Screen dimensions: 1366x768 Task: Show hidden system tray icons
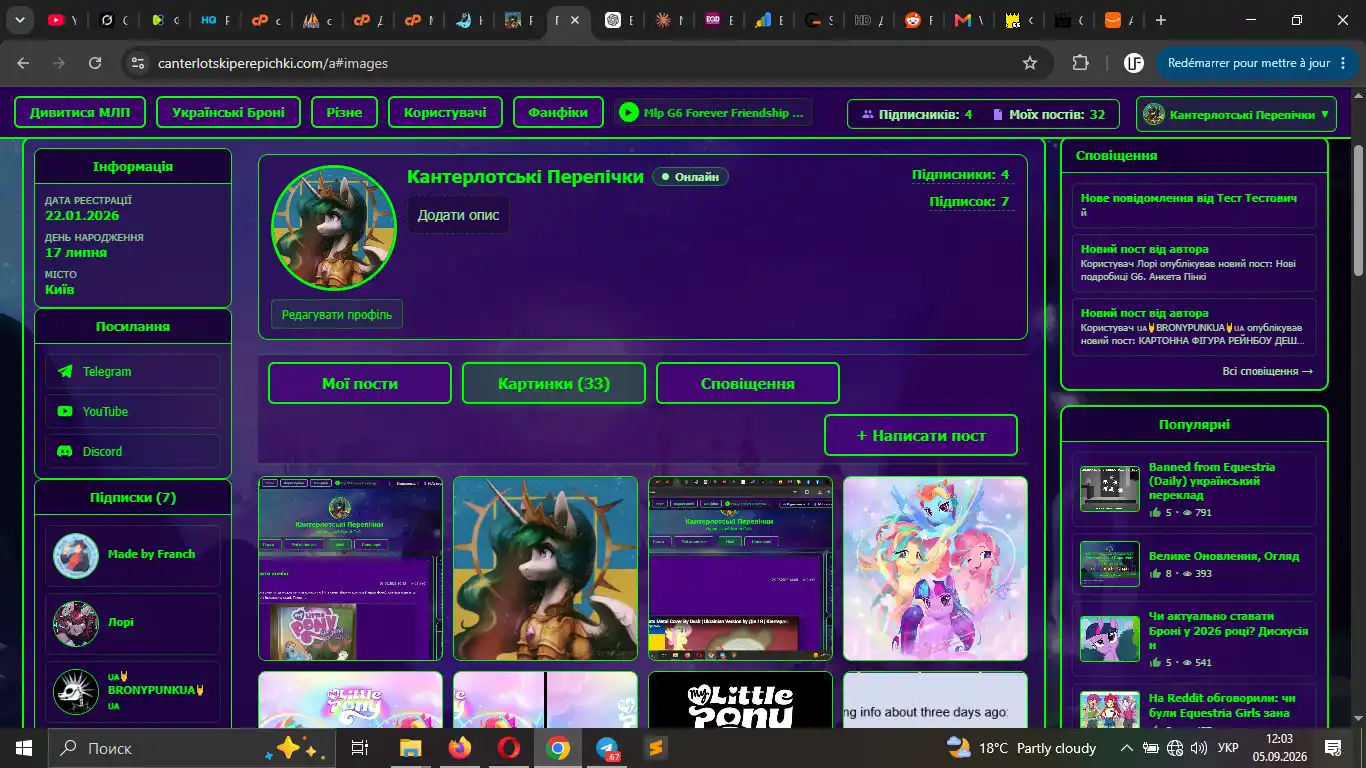[1126, 748]
